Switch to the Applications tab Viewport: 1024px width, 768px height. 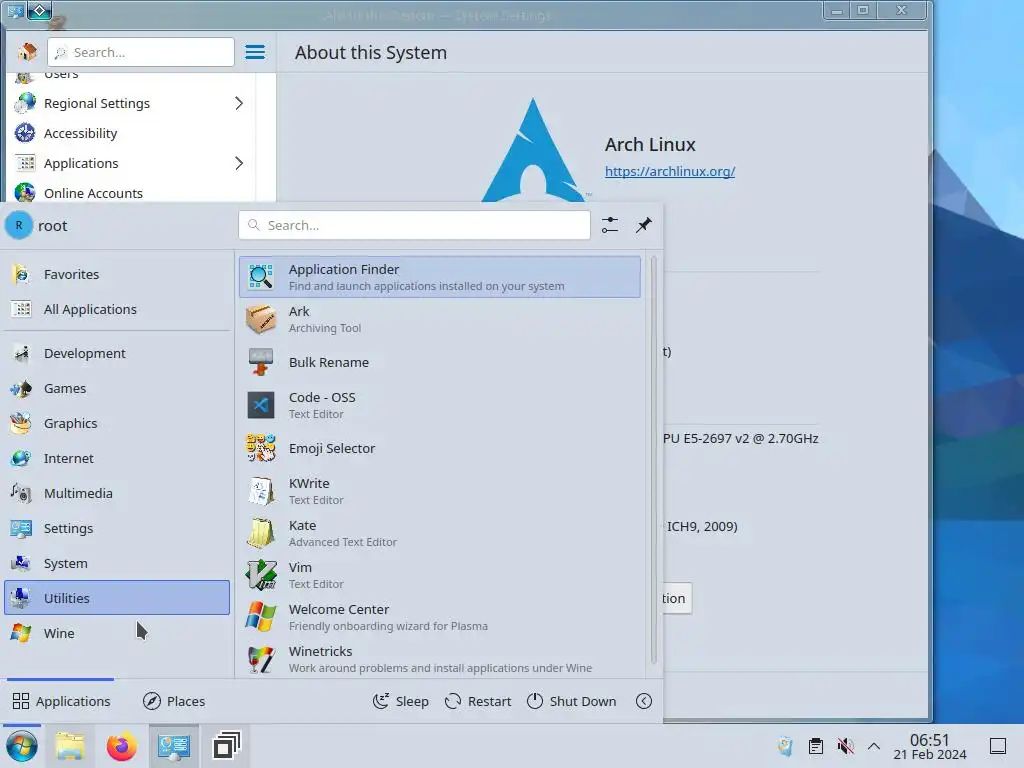click(x=61, y=701)
